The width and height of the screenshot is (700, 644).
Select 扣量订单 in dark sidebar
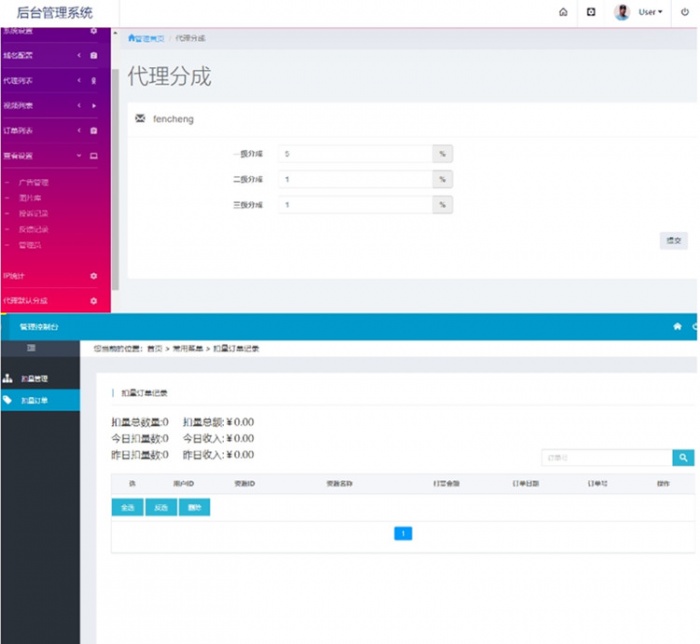(x=40, y=400)
